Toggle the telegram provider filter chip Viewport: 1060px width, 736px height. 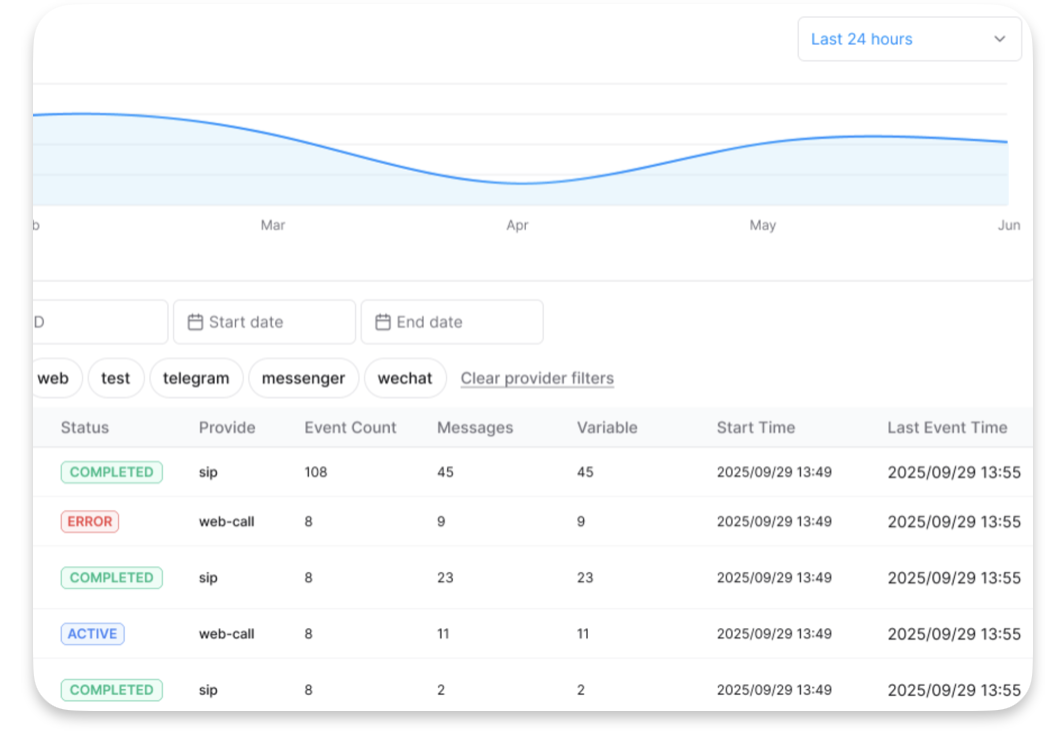pos(196,378)
